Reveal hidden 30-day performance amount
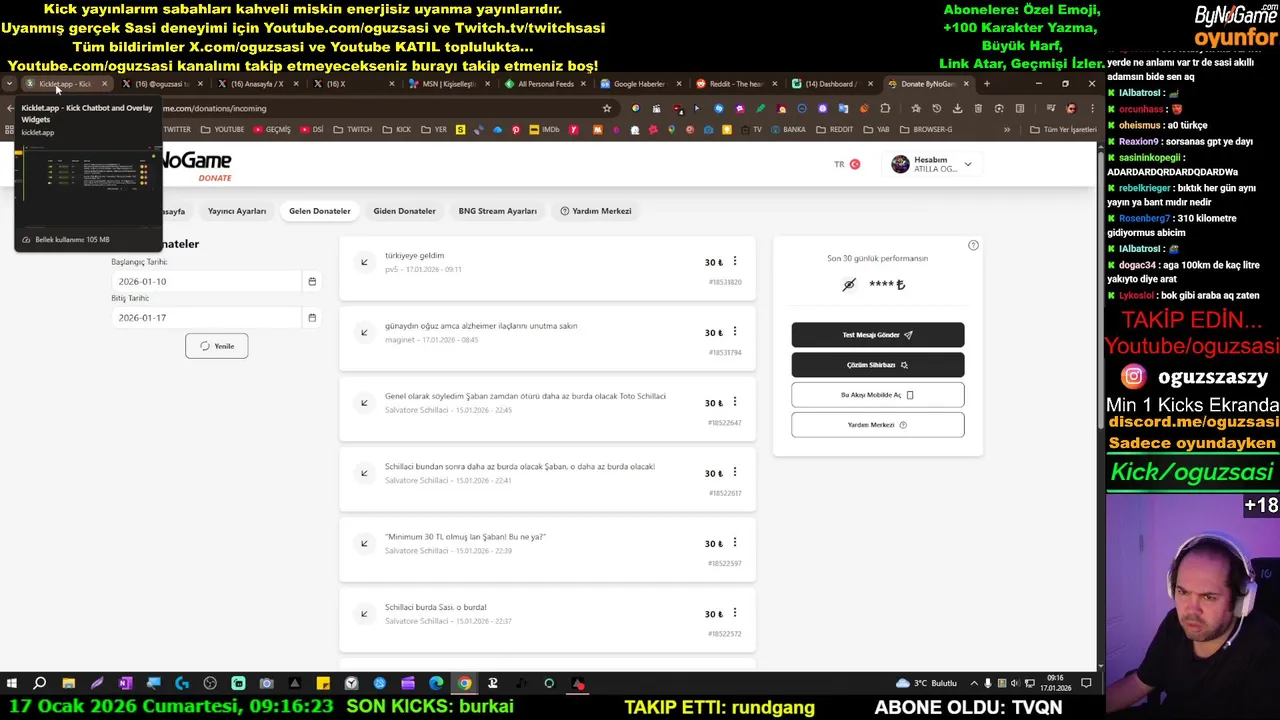 coord(849,284)
